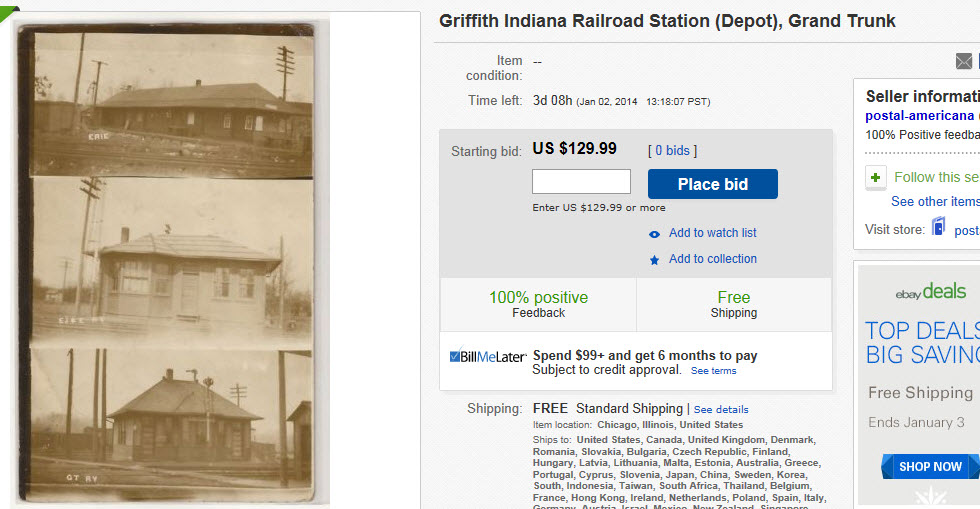
Task: Click in the bid amount field
Action: (x=581, y=182)
